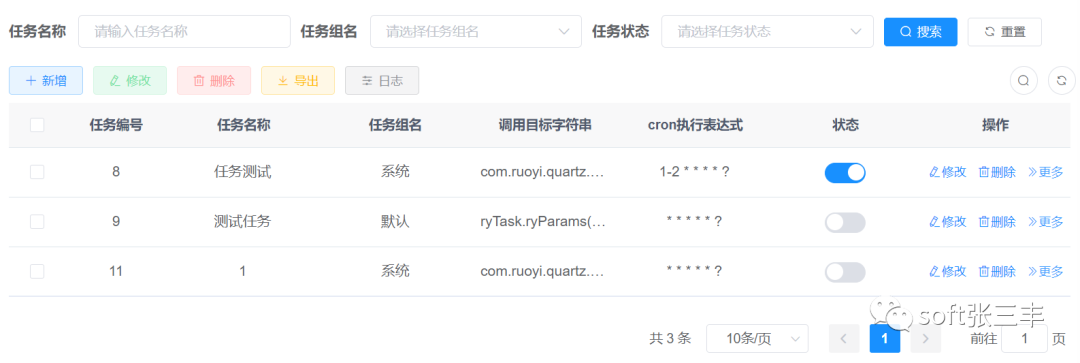Image resolution: width=1080 pixels, height=363 pixels.
Task: Click 修改 link for task 9 测试任务
Action: click(948, 222)
